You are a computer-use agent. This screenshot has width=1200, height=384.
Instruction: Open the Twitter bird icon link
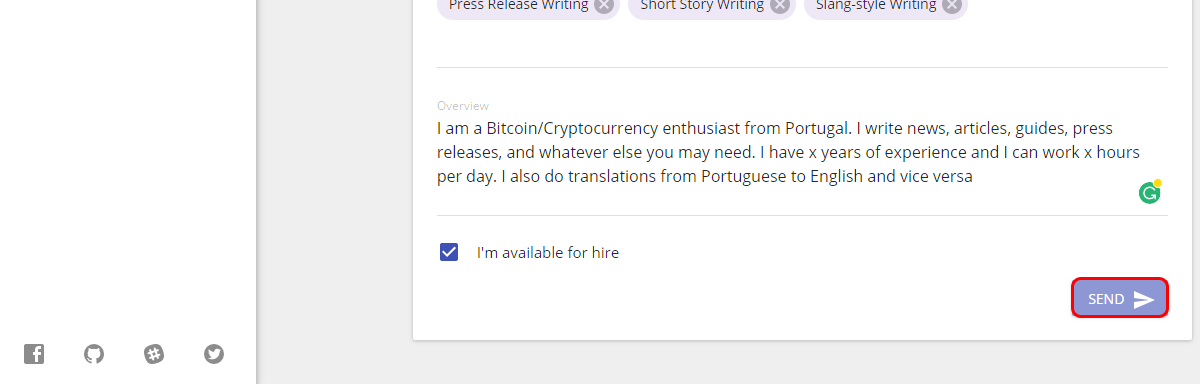click(214, 353)
